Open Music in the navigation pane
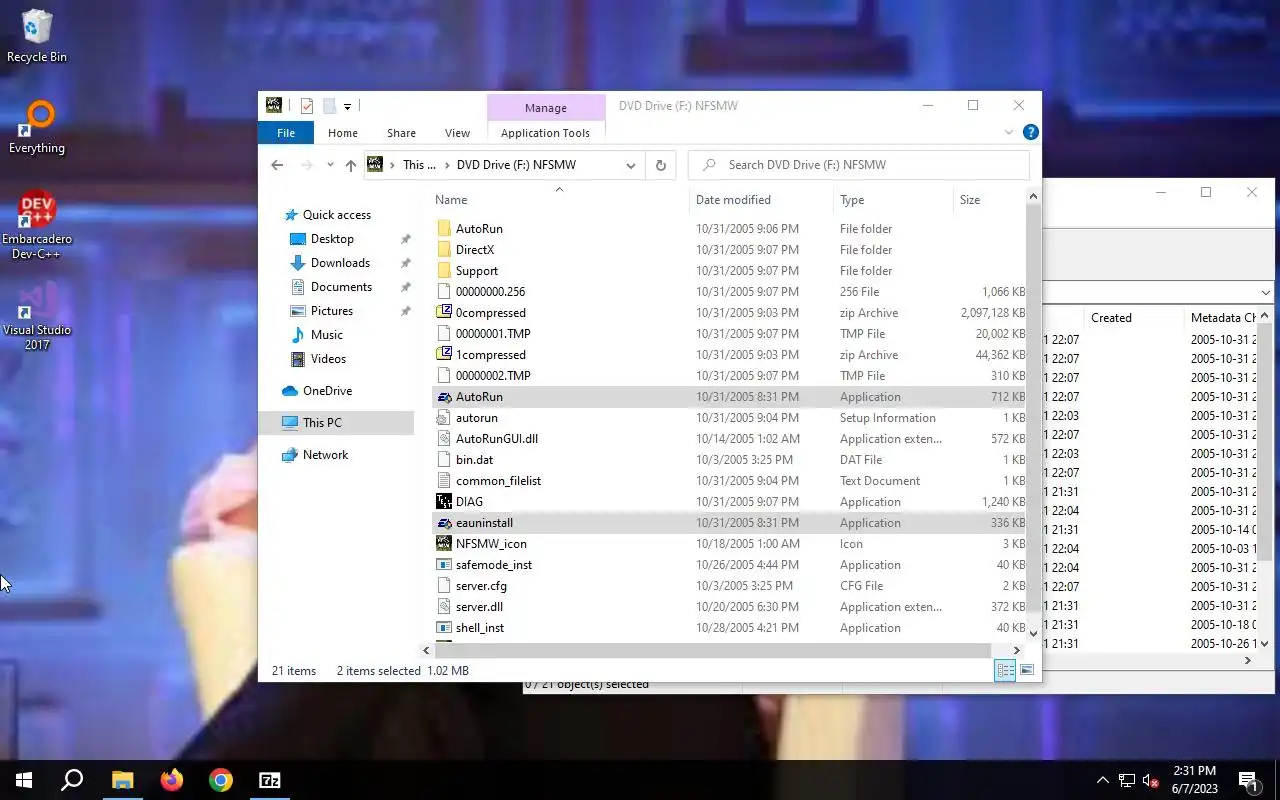The height and width of the screenshot is (800, 1280). pyautogui.click(x=327, y=335)
